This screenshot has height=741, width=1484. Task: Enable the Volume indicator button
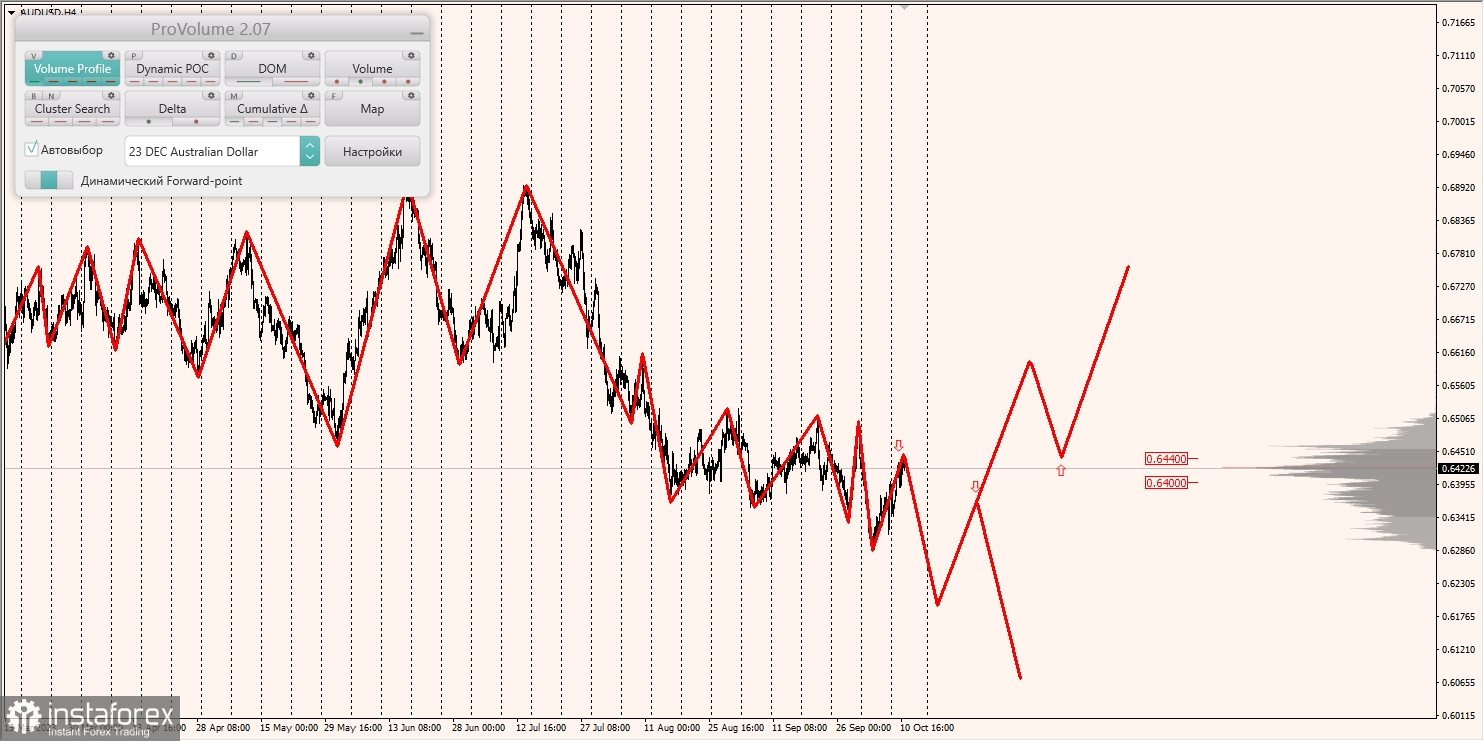pos(372,69)
